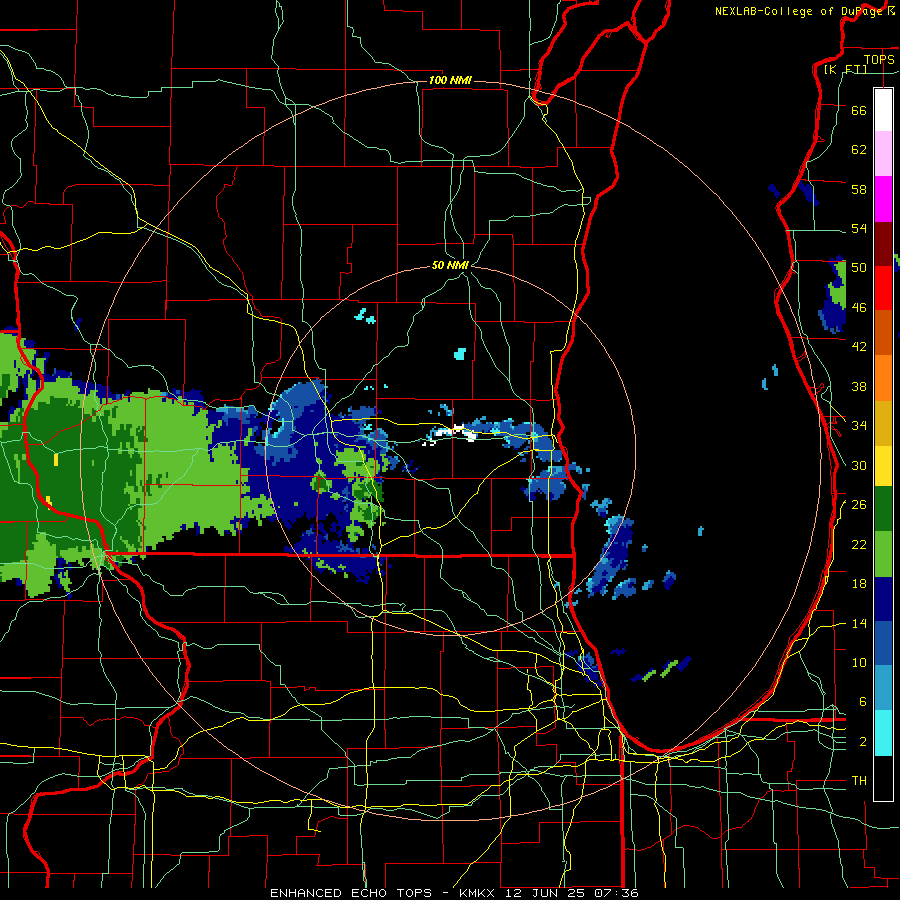Click the 12 JUN 25 07:36 timestamp

click(x=572, y=893)
